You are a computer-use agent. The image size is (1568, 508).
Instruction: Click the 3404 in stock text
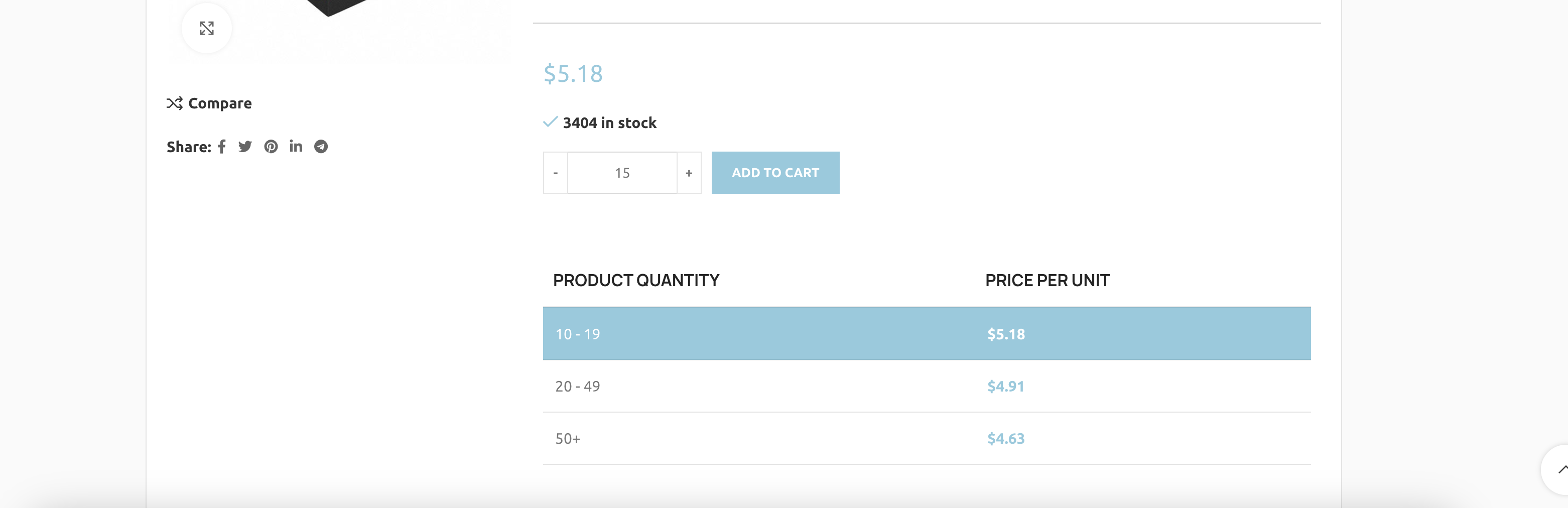(609, 123)
